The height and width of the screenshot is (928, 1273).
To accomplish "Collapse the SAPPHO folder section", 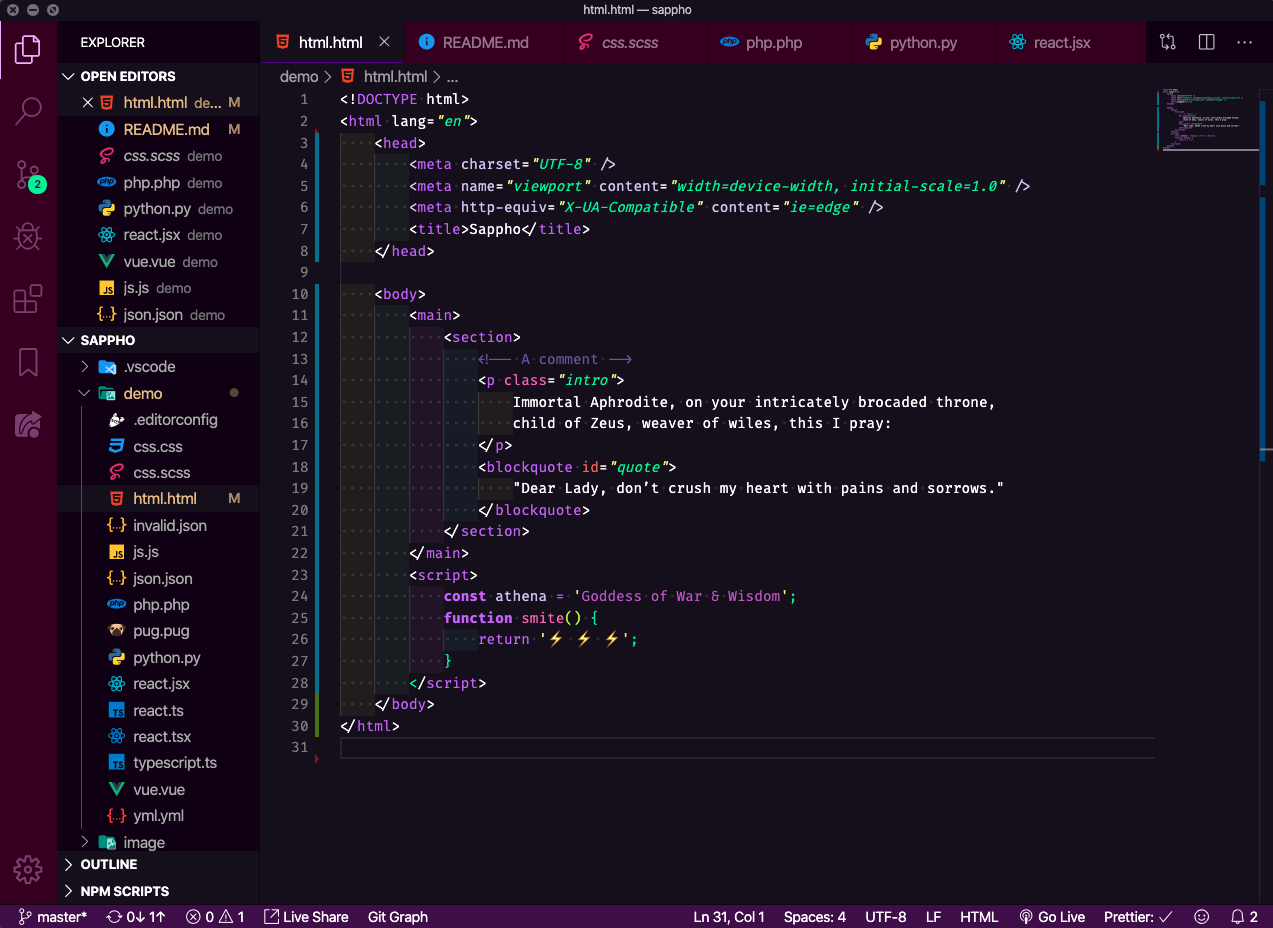I will (x=158, y=340).
